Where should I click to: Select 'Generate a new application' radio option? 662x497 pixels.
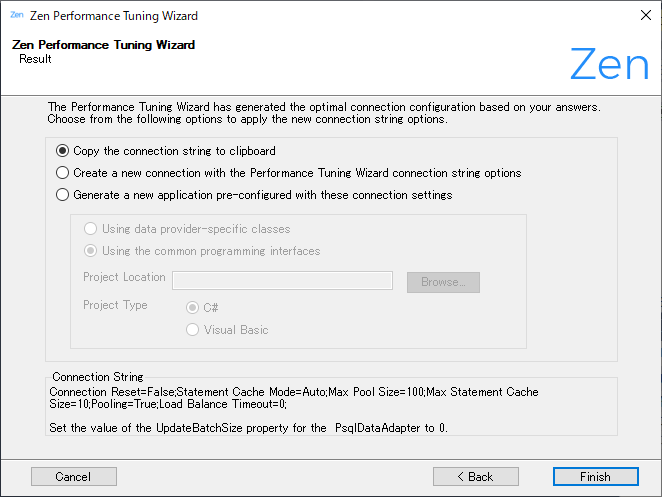pyautogui.click(x=63, y=195)
